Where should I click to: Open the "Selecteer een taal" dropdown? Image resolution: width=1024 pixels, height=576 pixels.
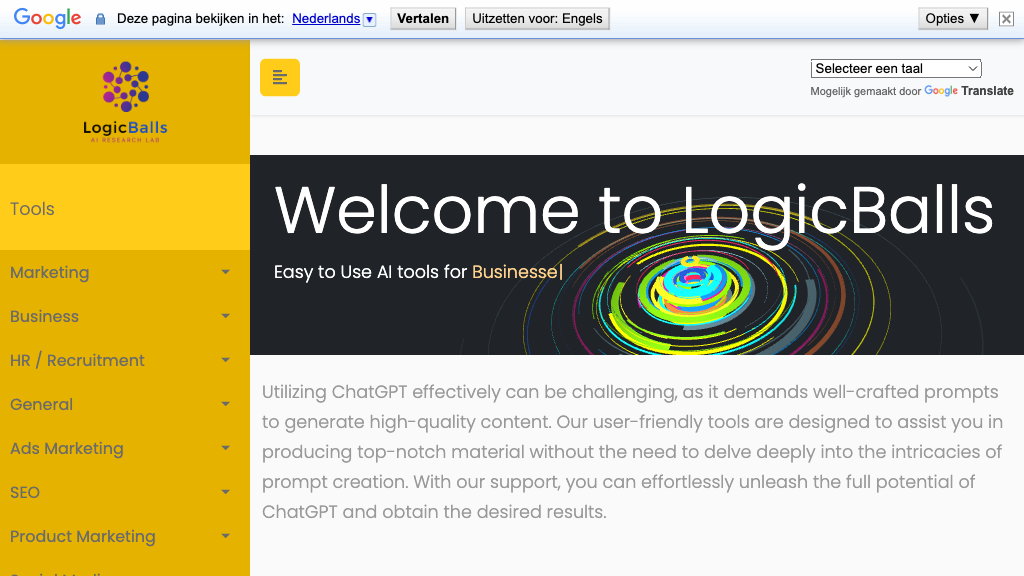895,68
